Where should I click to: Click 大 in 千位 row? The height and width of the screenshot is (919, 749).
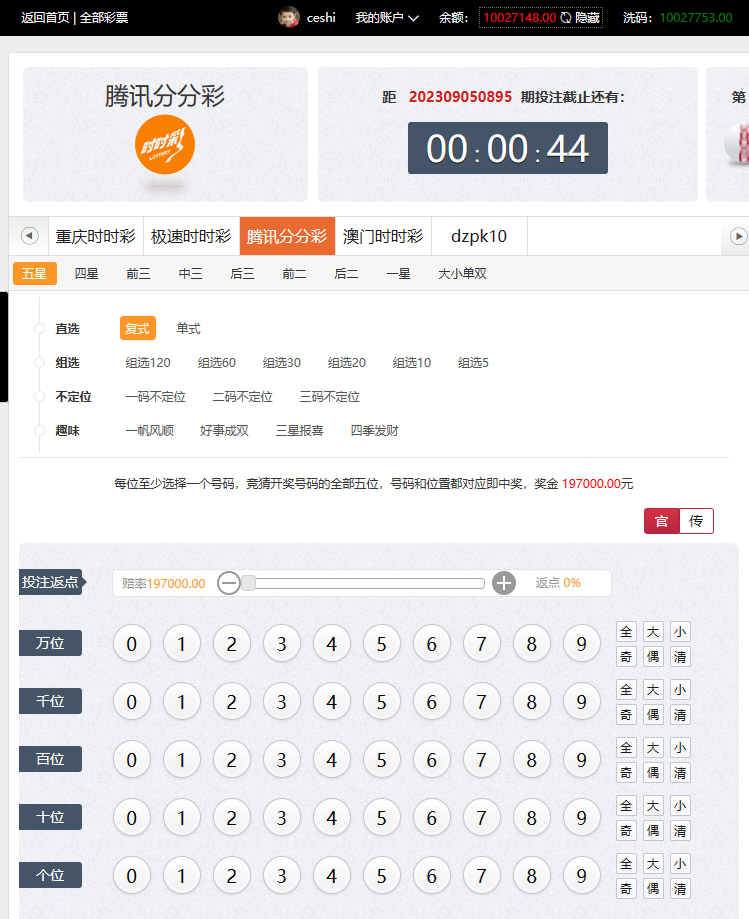tap(653, 690)
